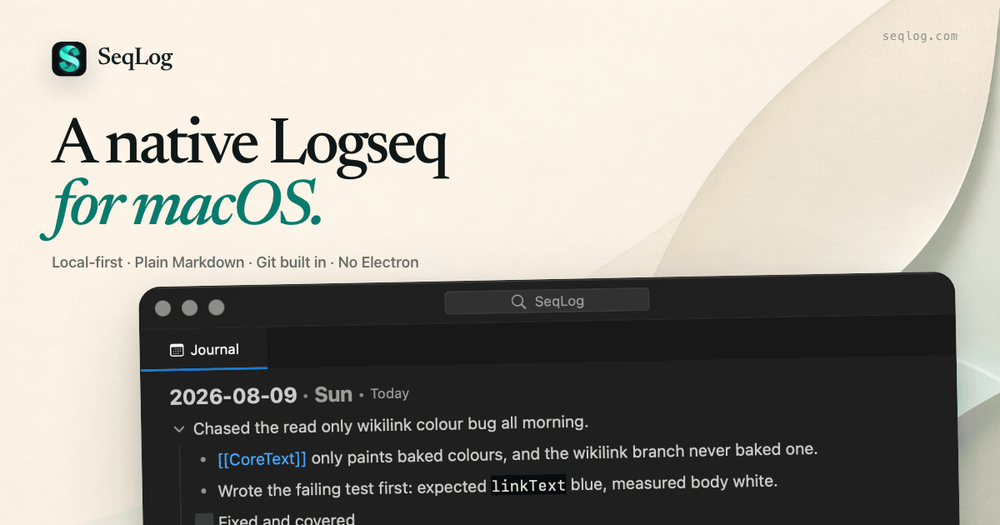The height and width of the screenshot is (525, 1000).
Task: Collapse the 'Chased the read only' block
Action: tap(179, 429)
